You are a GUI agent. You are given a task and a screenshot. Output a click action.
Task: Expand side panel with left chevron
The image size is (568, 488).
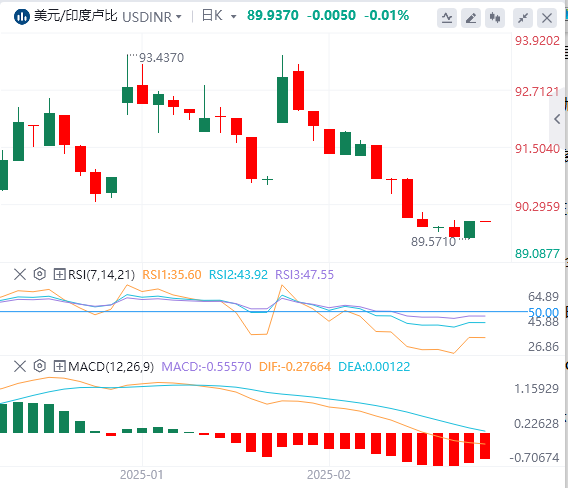click(557, 119)
